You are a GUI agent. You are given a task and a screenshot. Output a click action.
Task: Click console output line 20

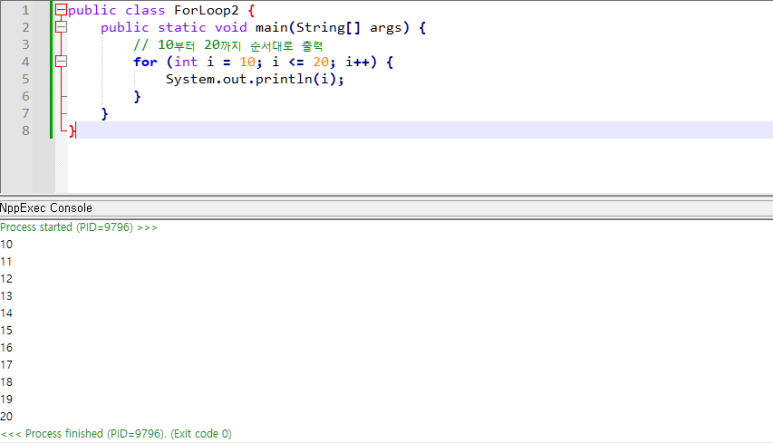6,417
